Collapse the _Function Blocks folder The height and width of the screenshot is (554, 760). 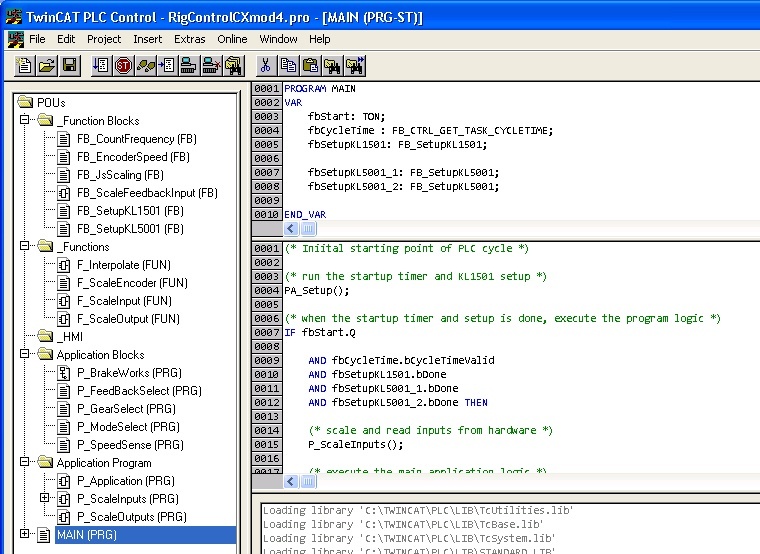pyautogui.click(x=24, y=119)
